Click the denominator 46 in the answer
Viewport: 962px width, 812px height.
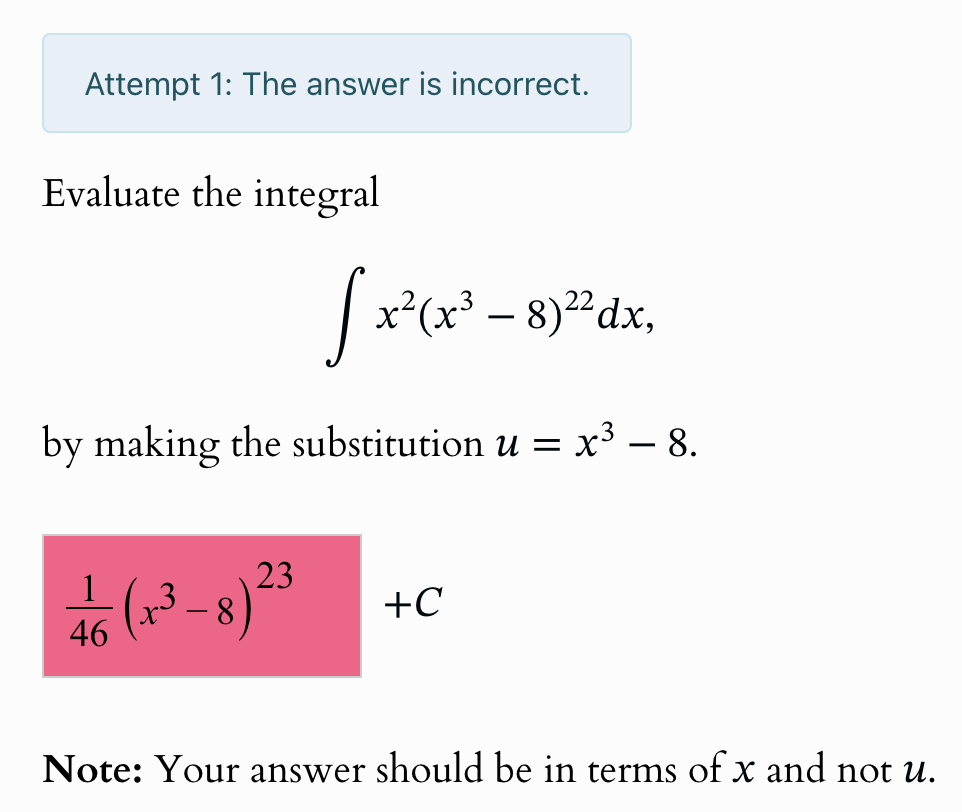pyautogui.click(x=89, y=633)
